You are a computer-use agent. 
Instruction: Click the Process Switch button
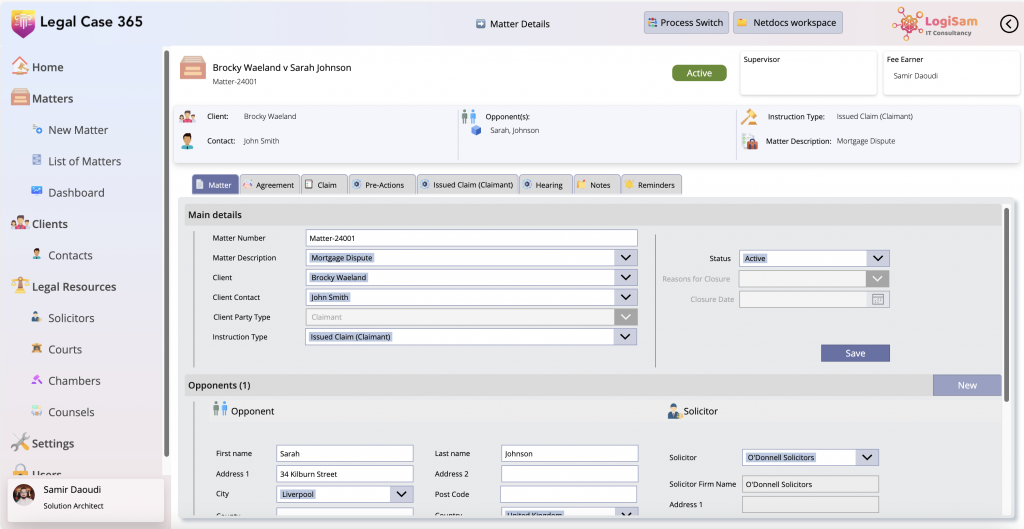point(685,23)
